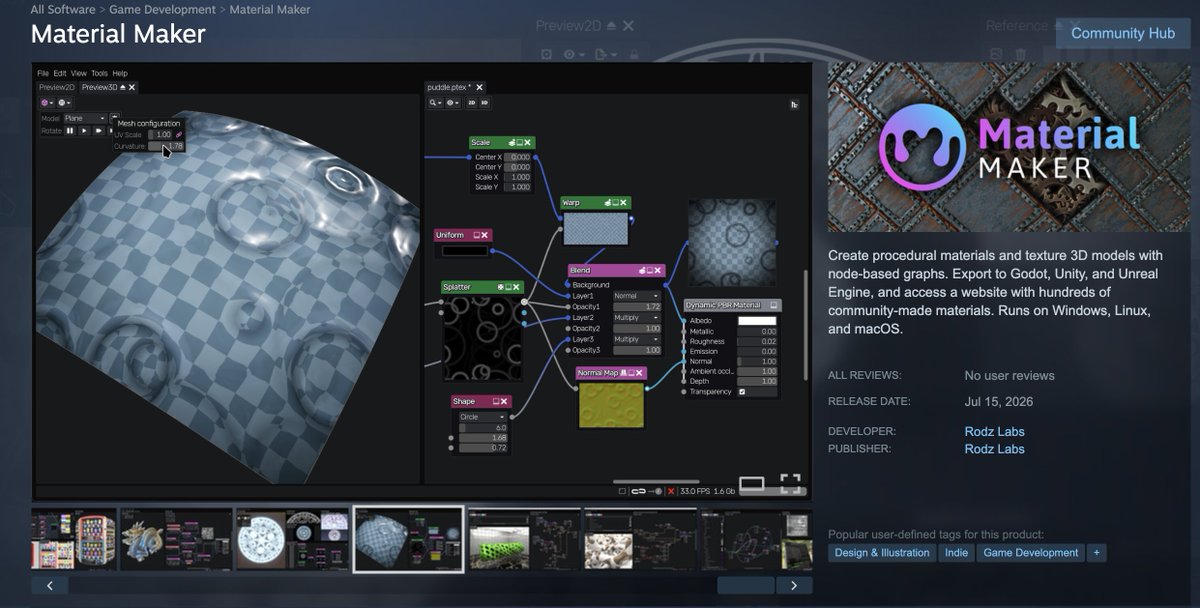Viewport: 1200px width, 608px height.
Task: Toggle the small square checkbox in the status bar
Action: click(622, 491)
